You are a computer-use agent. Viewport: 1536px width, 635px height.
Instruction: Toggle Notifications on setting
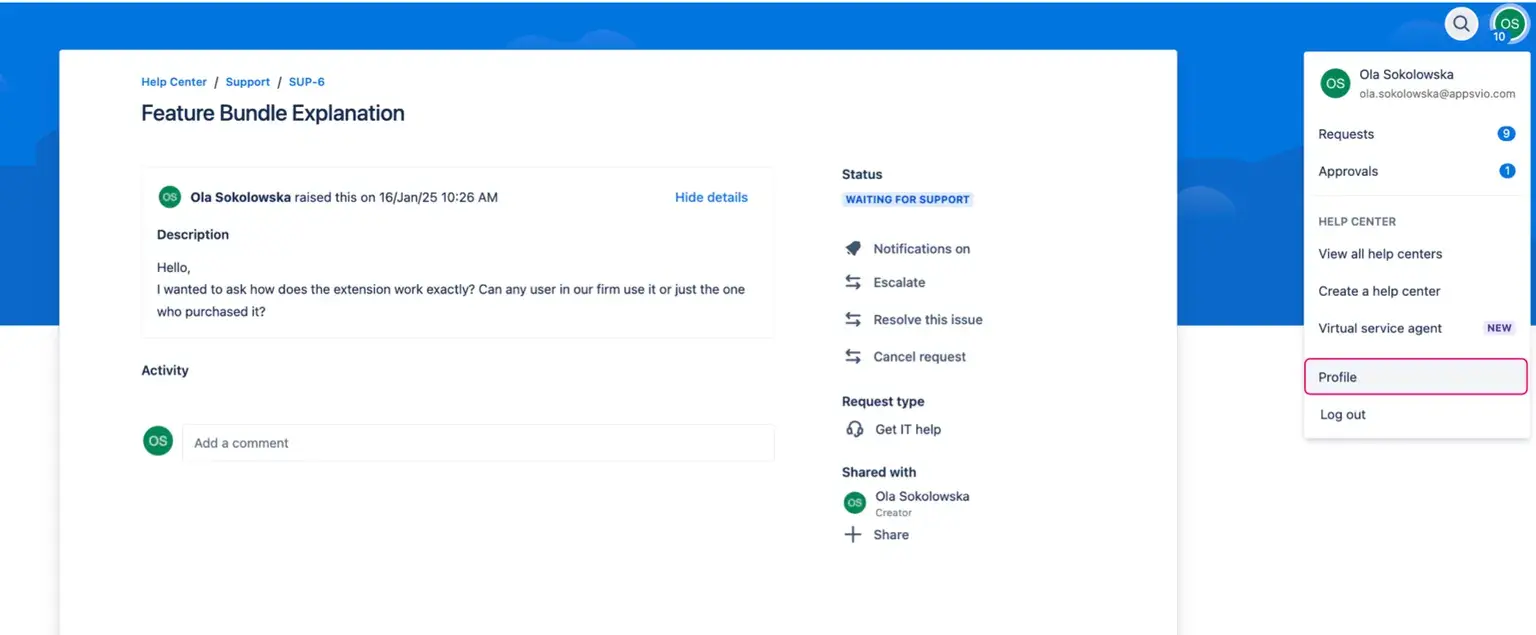coord(921,249)
